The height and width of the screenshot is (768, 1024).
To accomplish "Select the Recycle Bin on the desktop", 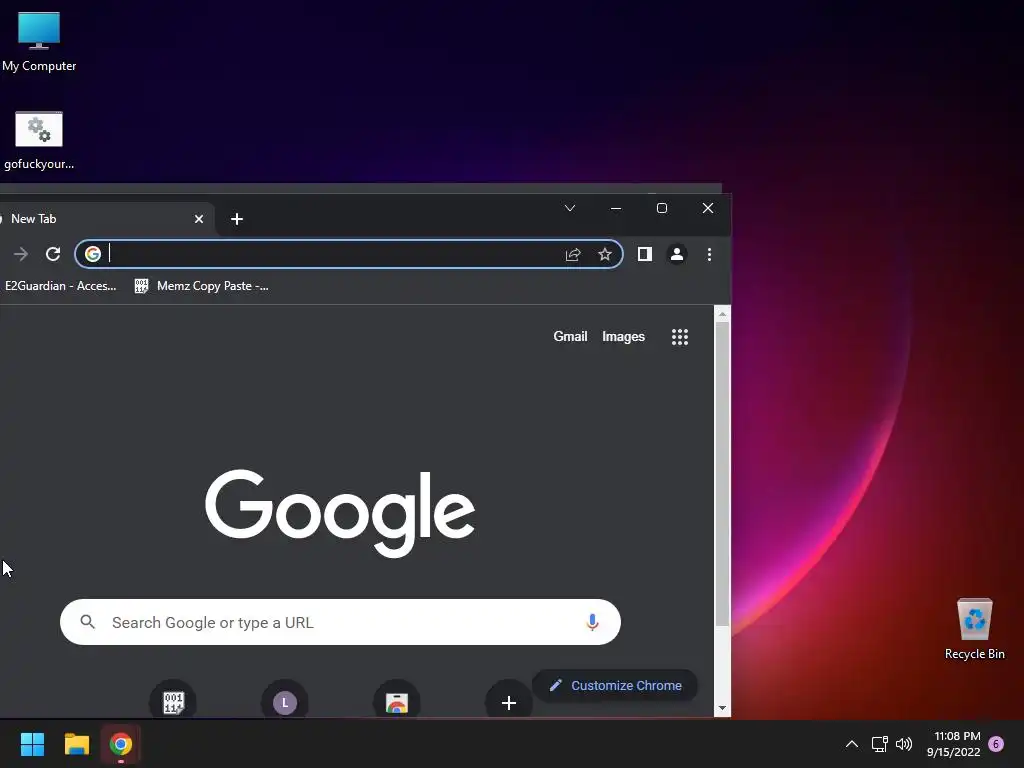I will click(974, 628).
